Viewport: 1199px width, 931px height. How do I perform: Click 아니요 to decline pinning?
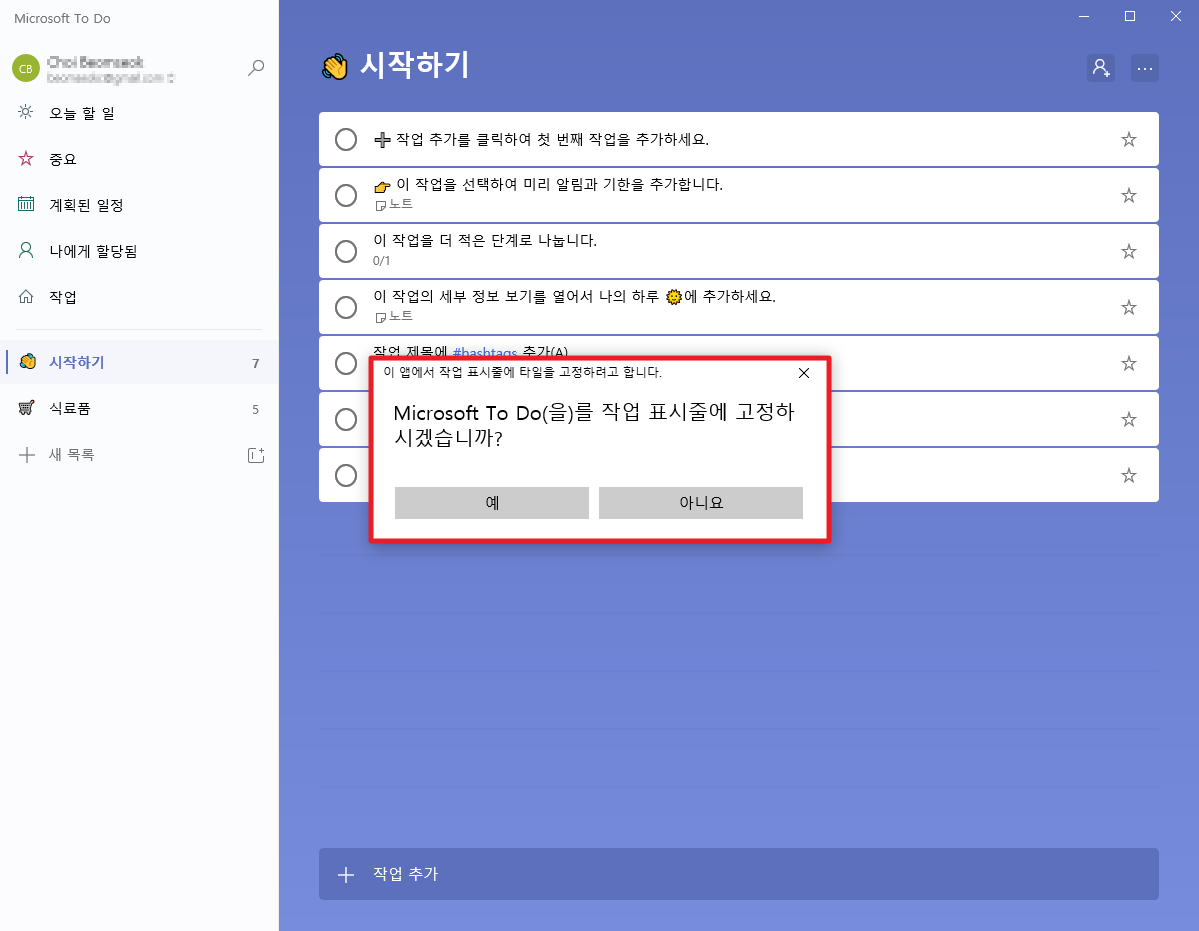700,503
